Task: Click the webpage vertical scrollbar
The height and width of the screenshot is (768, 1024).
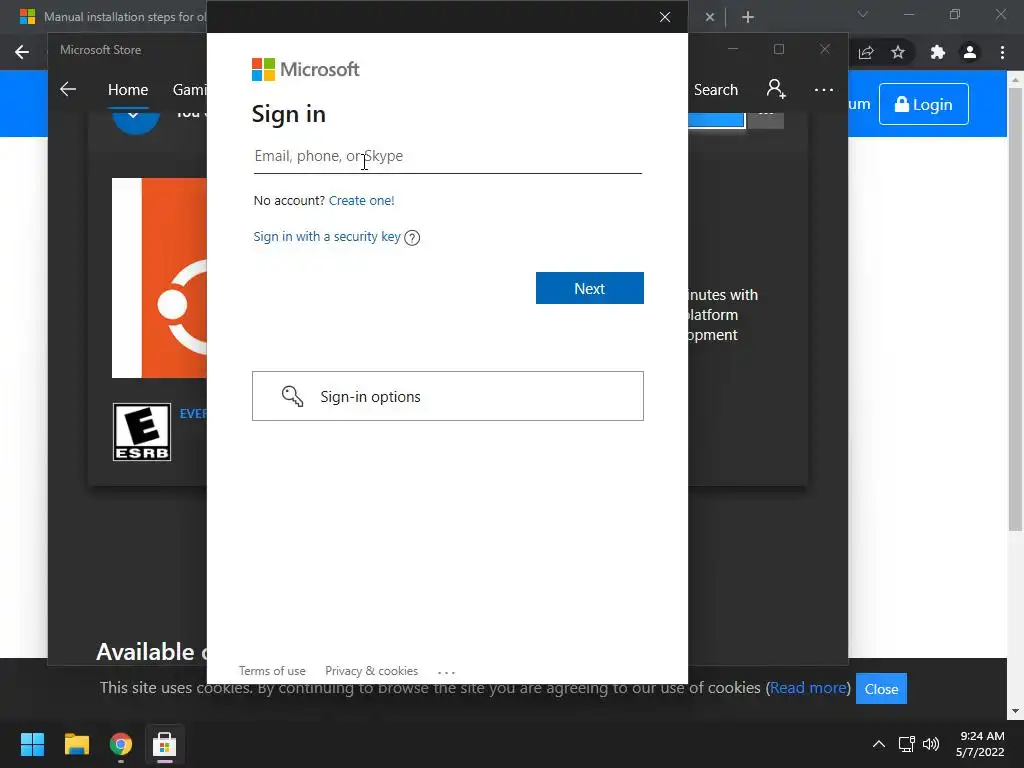Action: 1015,310
